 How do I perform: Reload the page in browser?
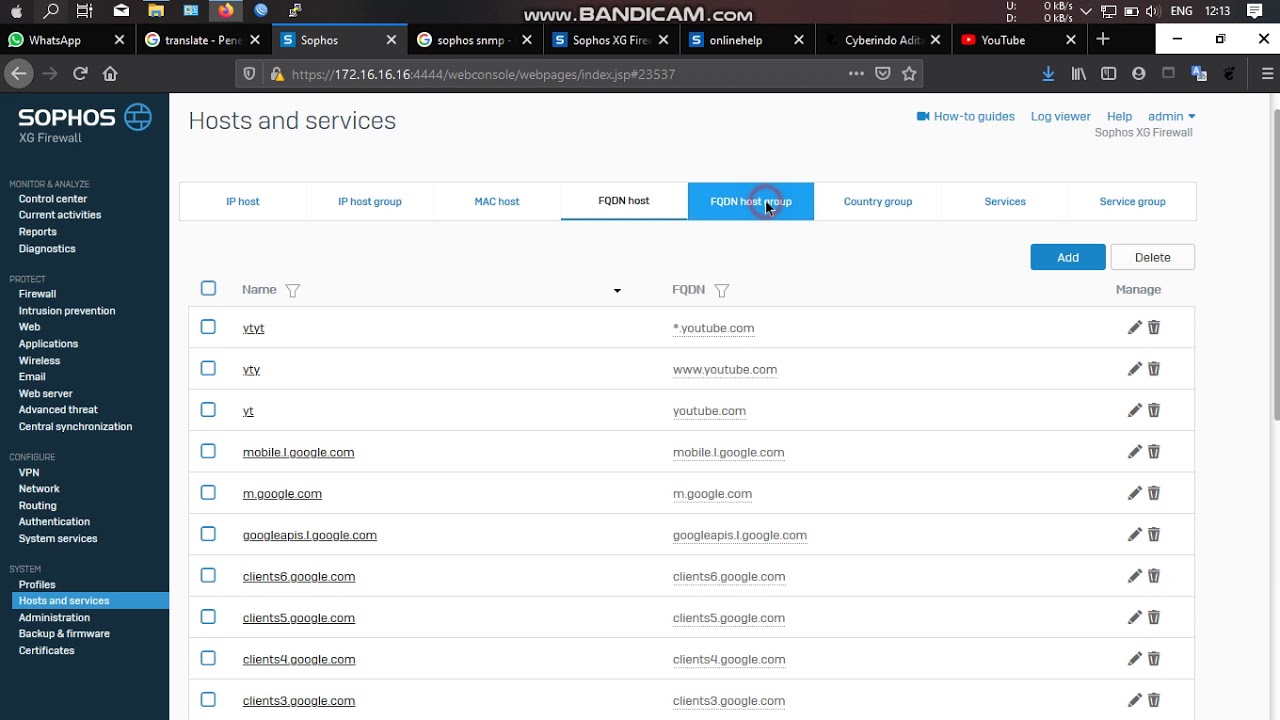coord(80,73)
